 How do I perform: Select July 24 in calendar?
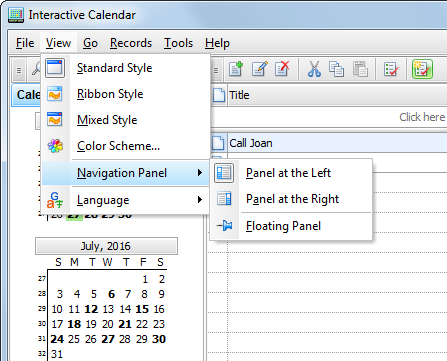(57, 339)
